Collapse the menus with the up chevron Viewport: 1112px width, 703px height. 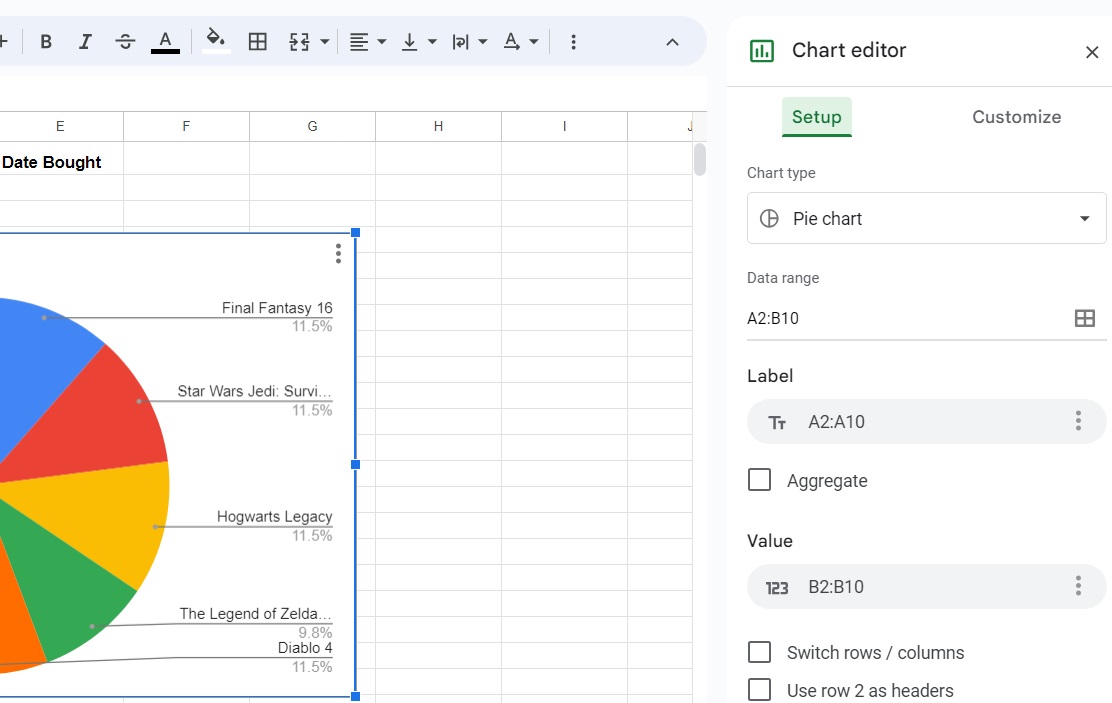[672, 42]
